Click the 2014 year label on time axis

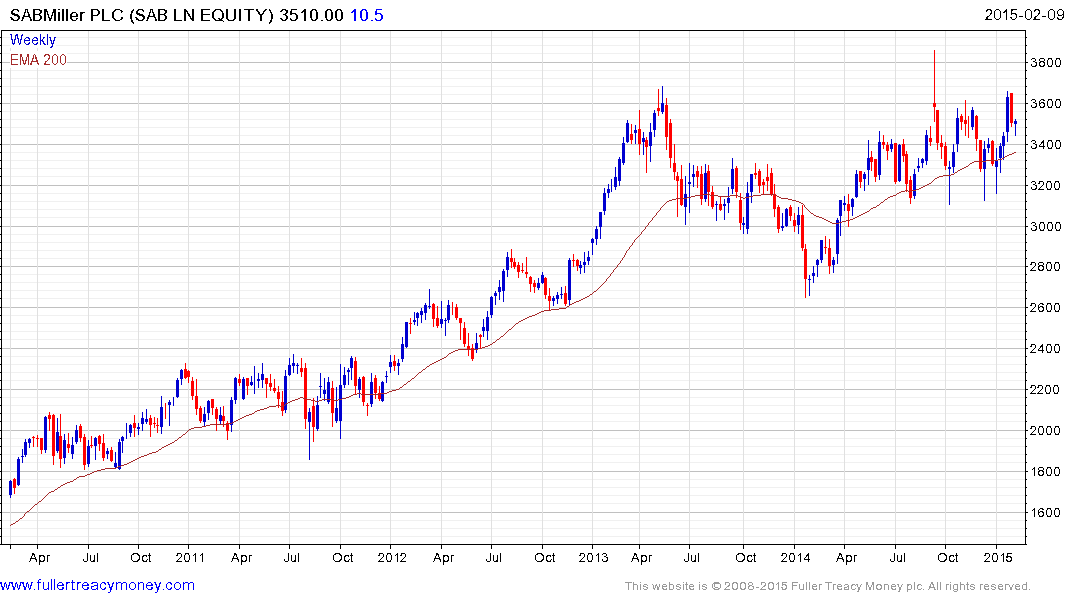(x=795, y=557)
